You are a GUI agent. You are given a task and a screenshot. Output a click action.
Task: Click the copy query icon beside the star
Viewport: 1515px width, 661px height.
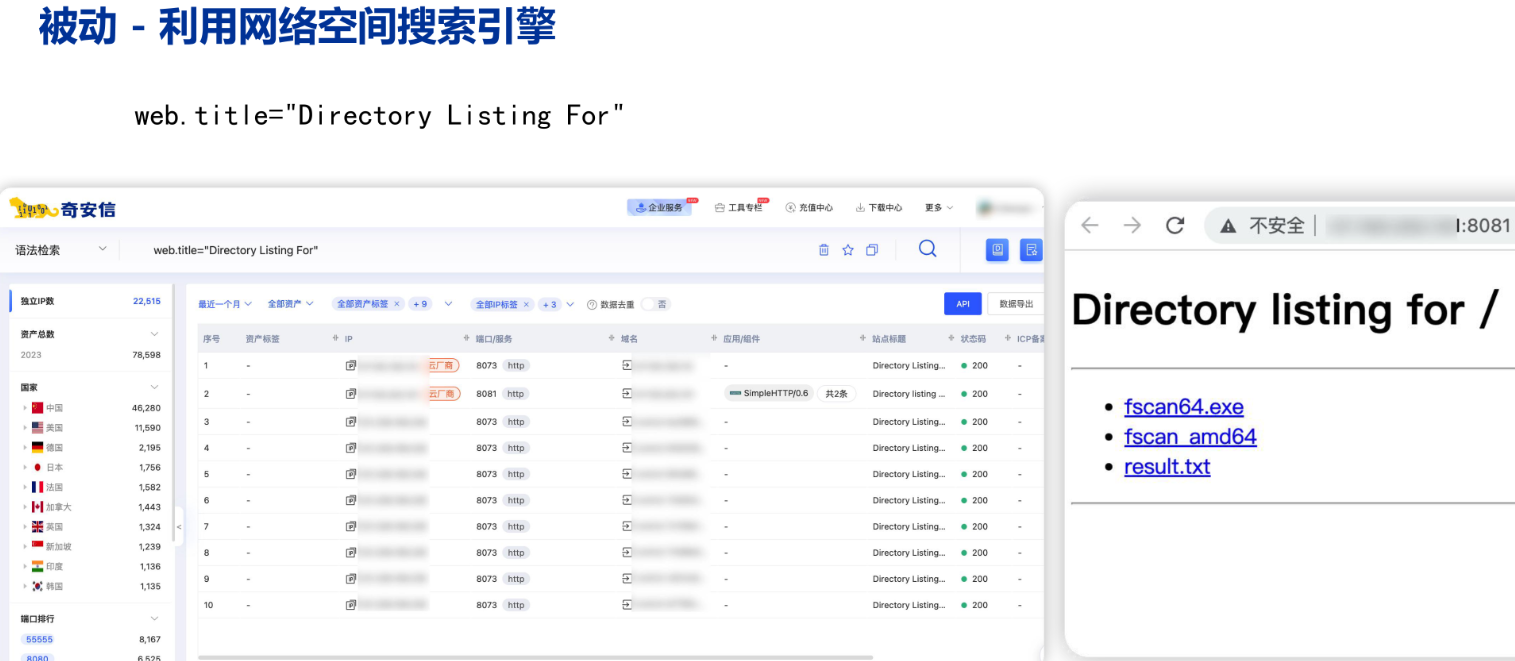872,250
